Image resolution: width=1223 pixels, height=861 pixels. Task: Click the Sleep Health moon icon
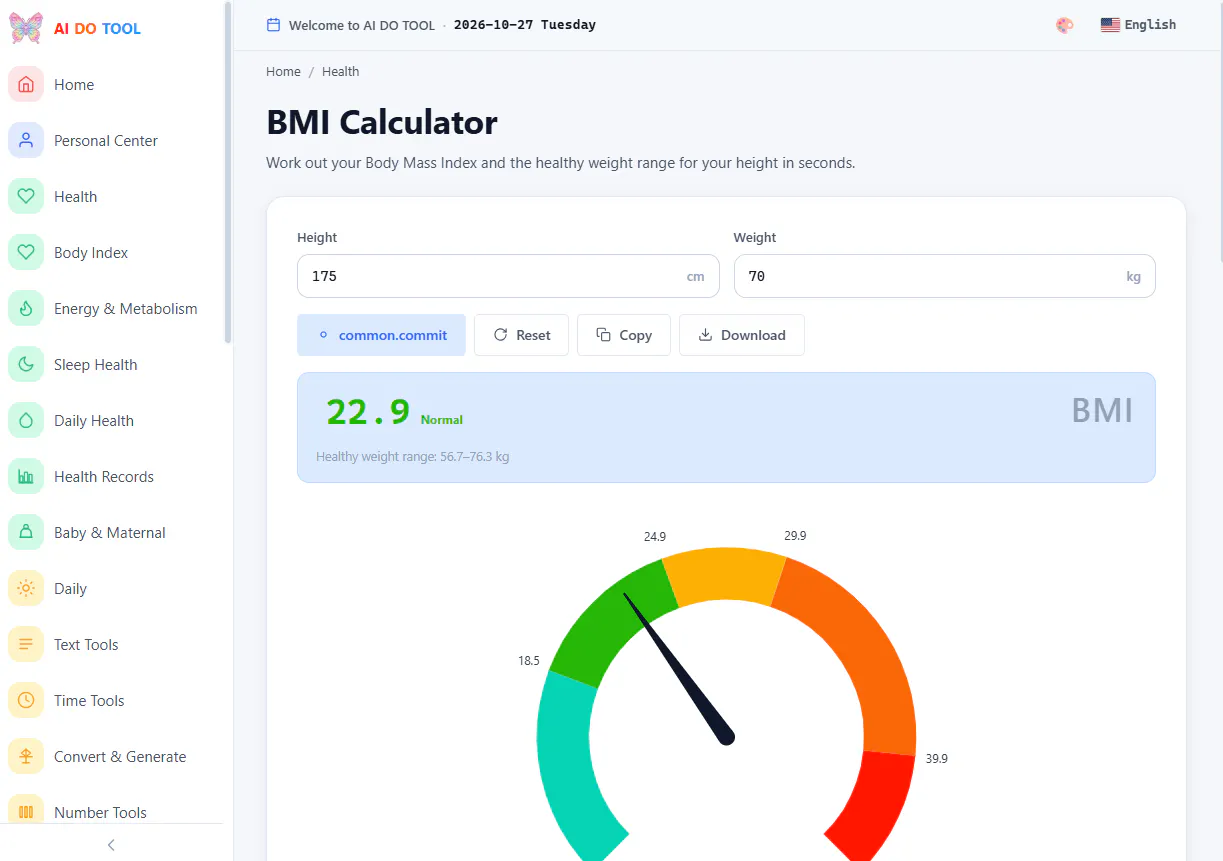26,365
